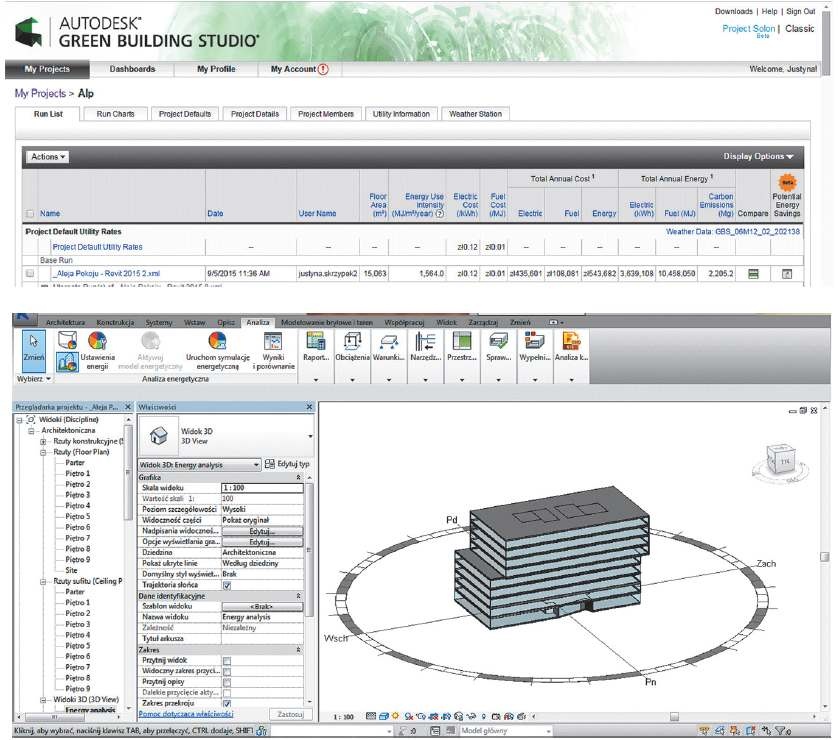Open the Actions dropdown
The image size is (838, 740).
[x=48, y=157]
